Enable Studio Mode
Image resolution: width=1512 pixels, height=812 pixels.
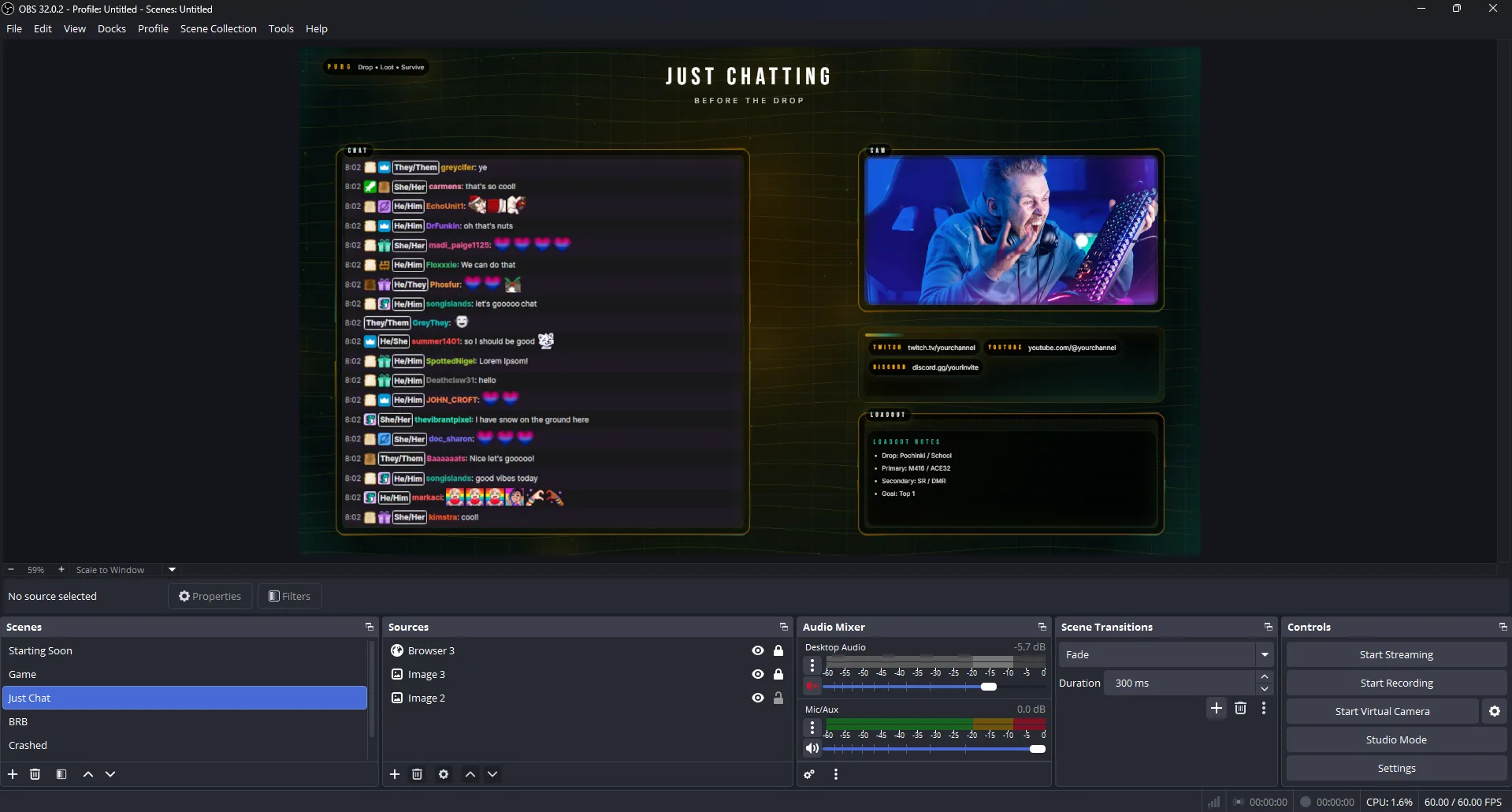(1395, 739)
